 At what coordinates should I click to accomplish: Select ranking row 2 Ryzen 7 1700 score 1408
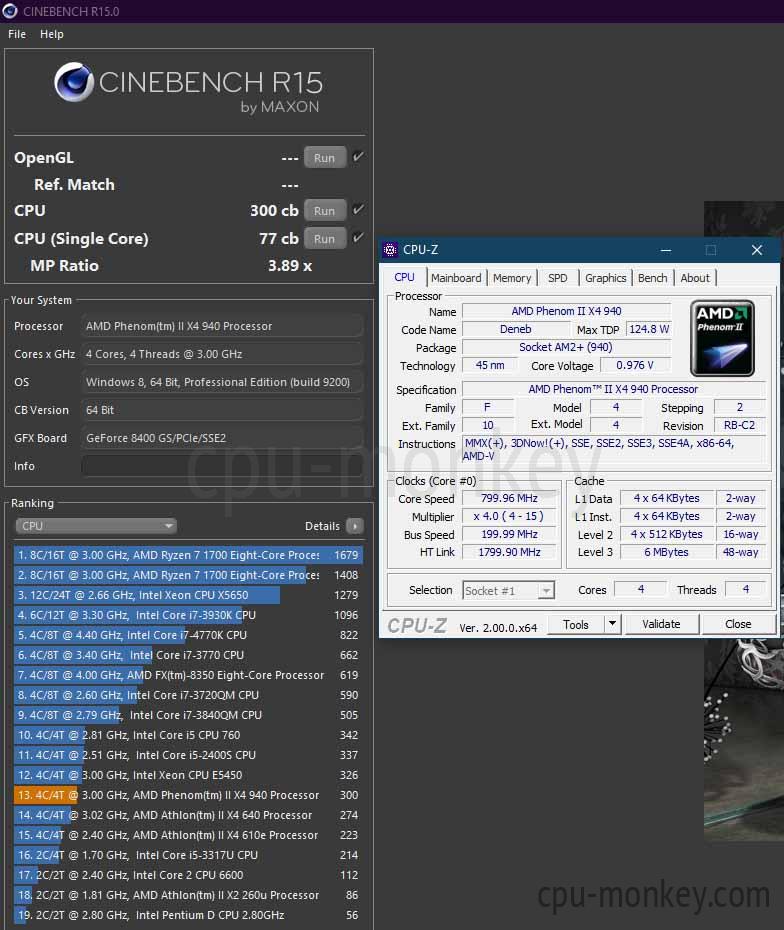tap(188, 575)
